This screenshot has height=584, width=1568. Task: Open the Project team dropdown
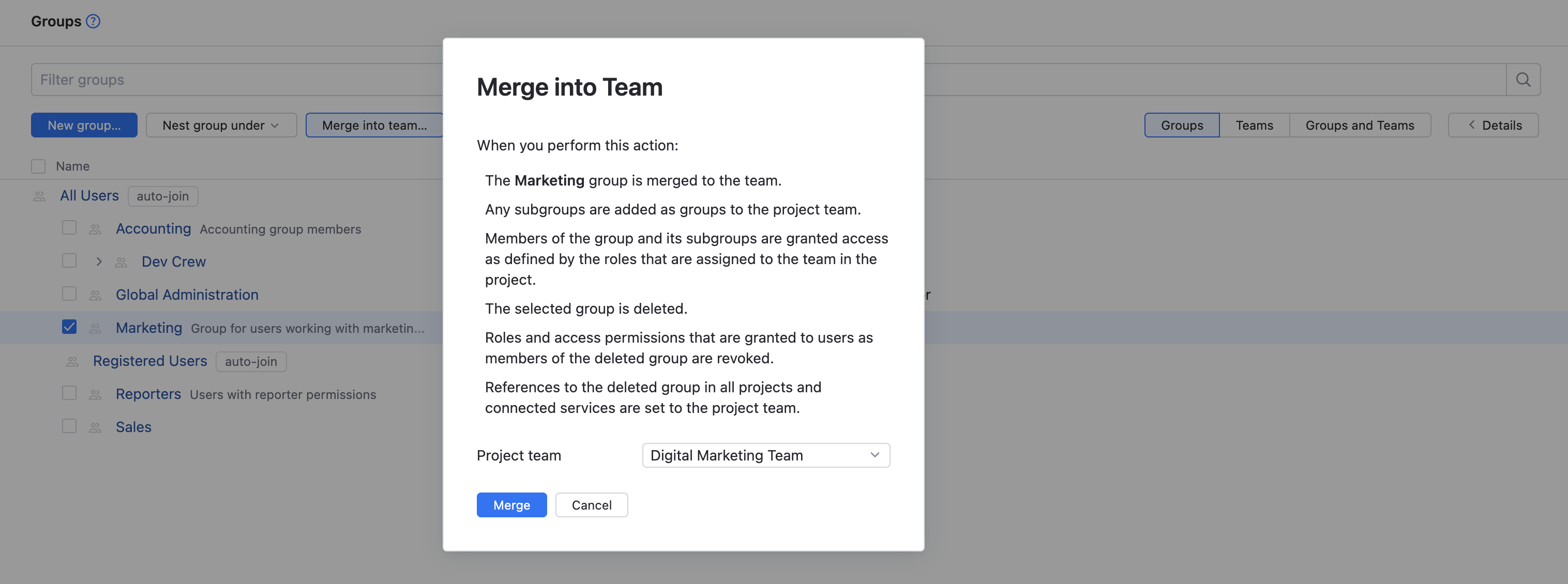(765, 455)
